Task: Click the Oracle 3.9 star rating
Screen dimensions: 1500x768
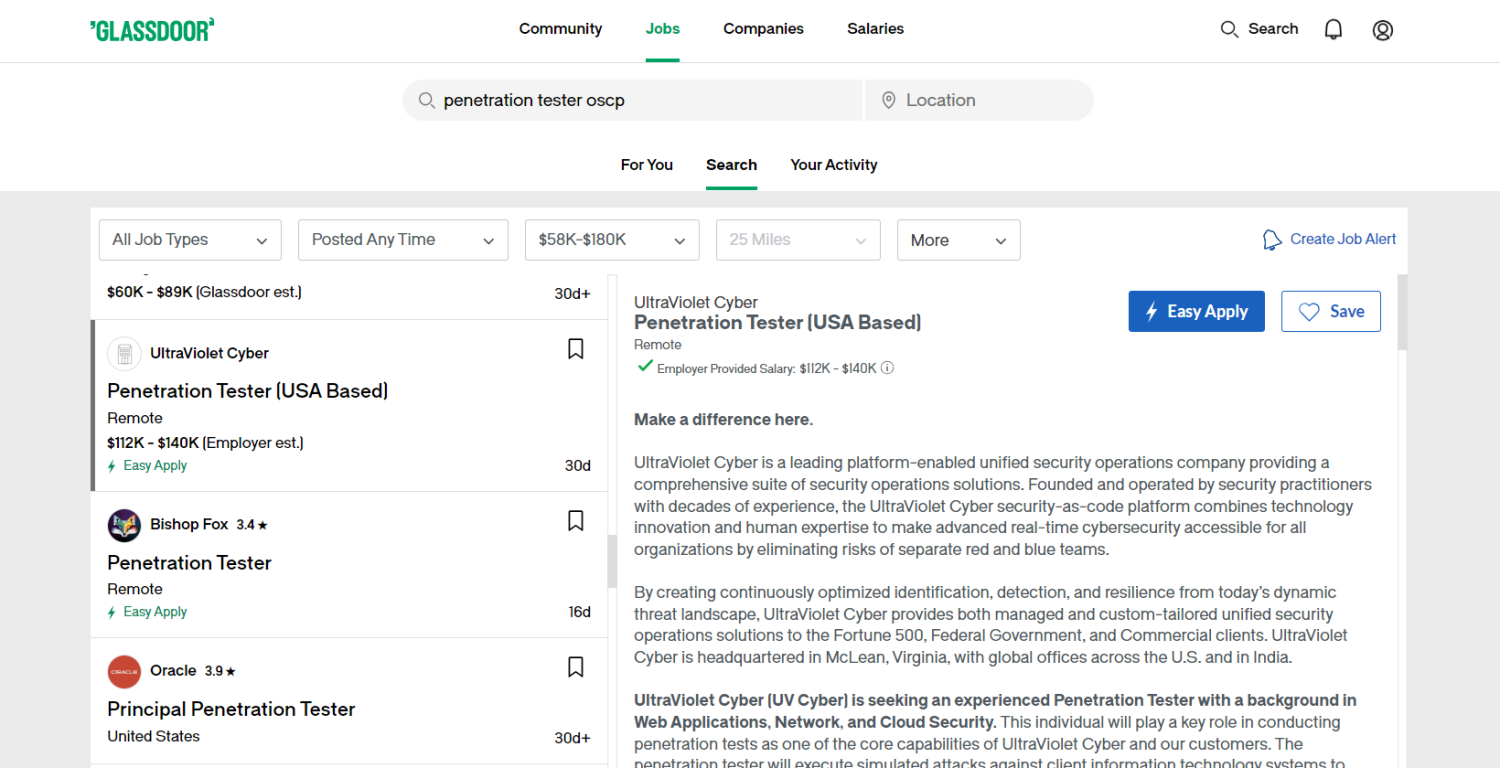Action: click(220, 671)
